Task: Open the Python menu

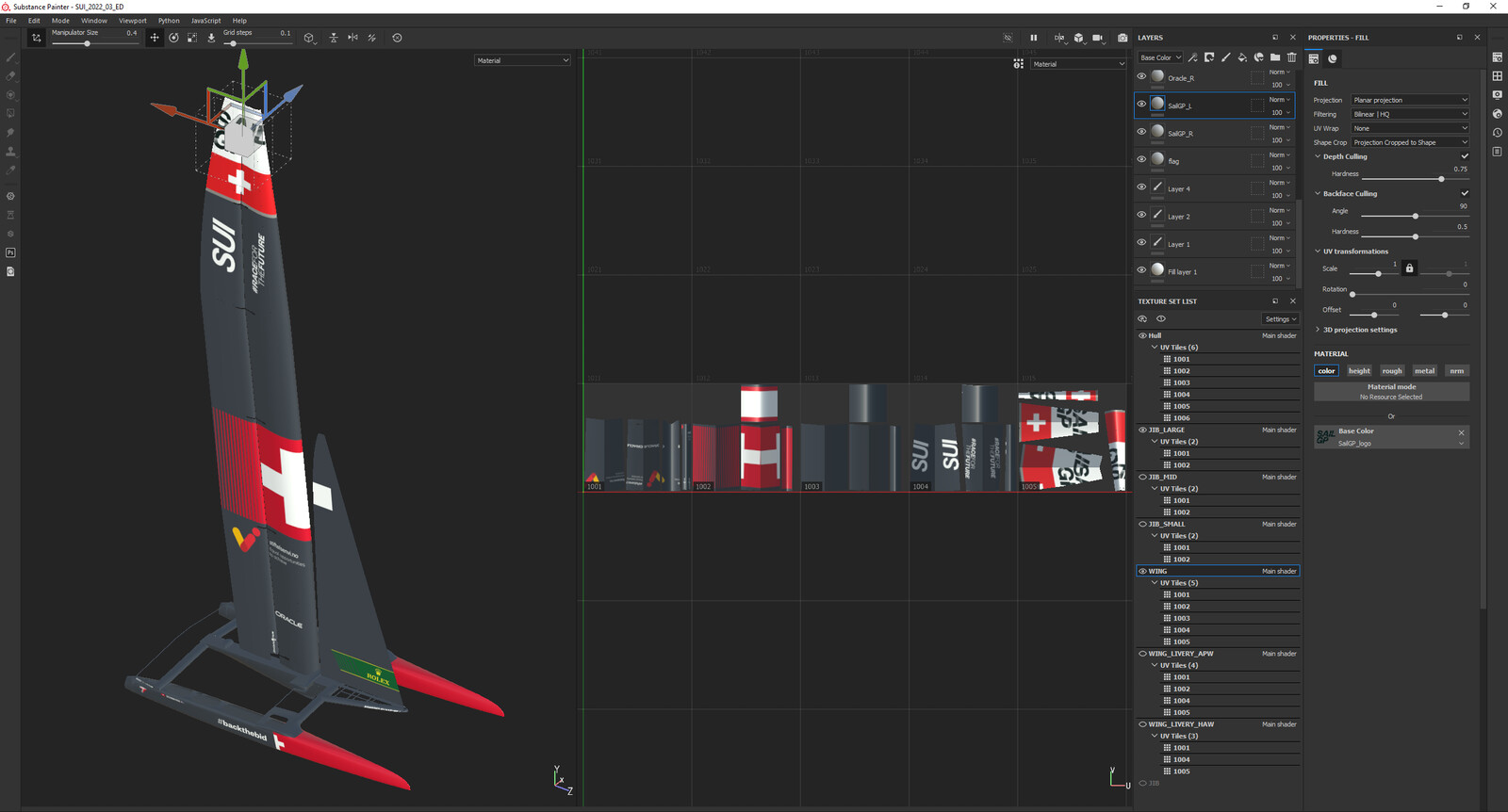Action: [x=169, y=21]
